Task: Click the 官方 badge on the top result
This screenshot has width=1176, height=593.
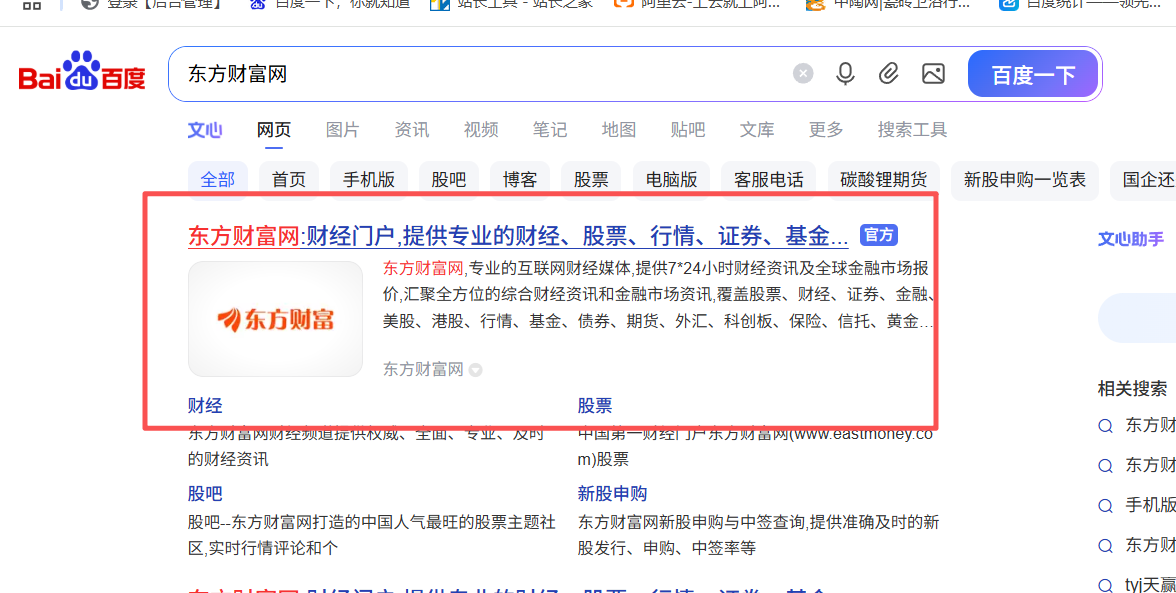Action: click(x=878, y=235)
